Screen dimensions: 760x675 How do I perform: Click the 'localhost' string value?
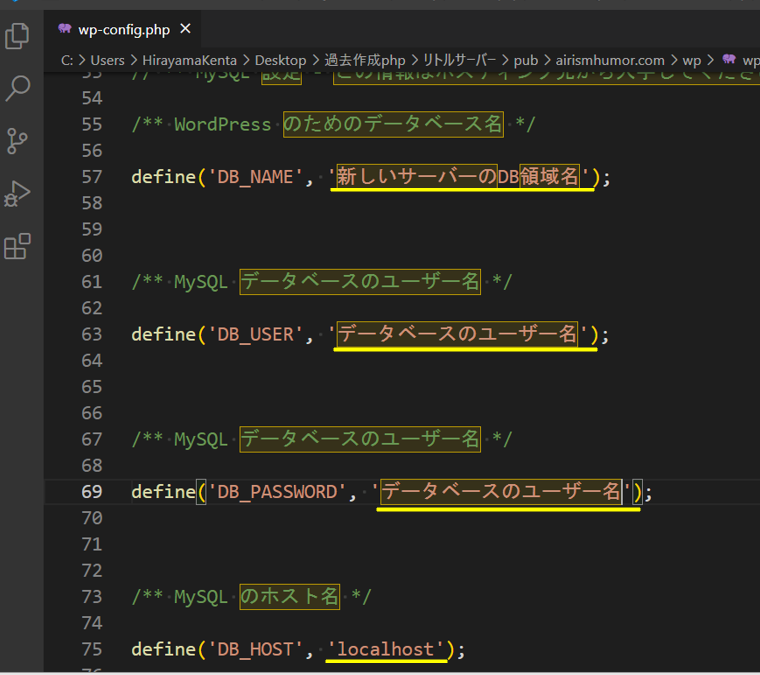pos(386,649)
